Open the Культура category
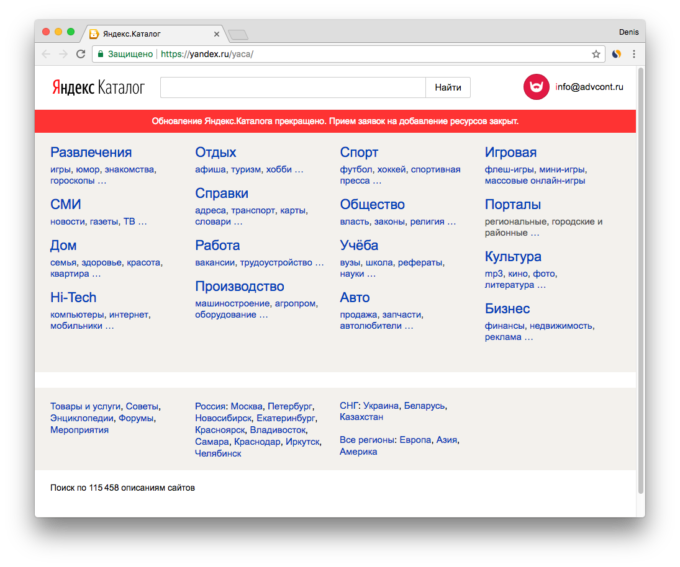Image resolution: width=680 pixels, height=567 pixels. (513, 256)
